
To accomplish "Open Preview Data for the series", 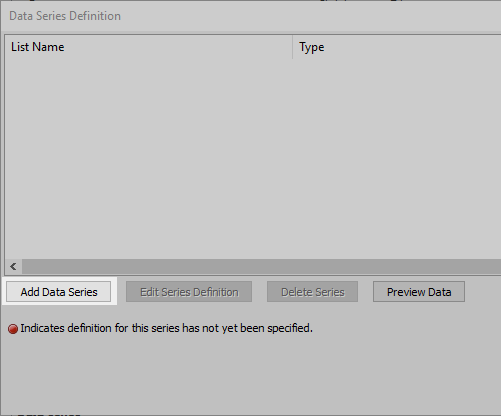I will click(x=419, y=292).
